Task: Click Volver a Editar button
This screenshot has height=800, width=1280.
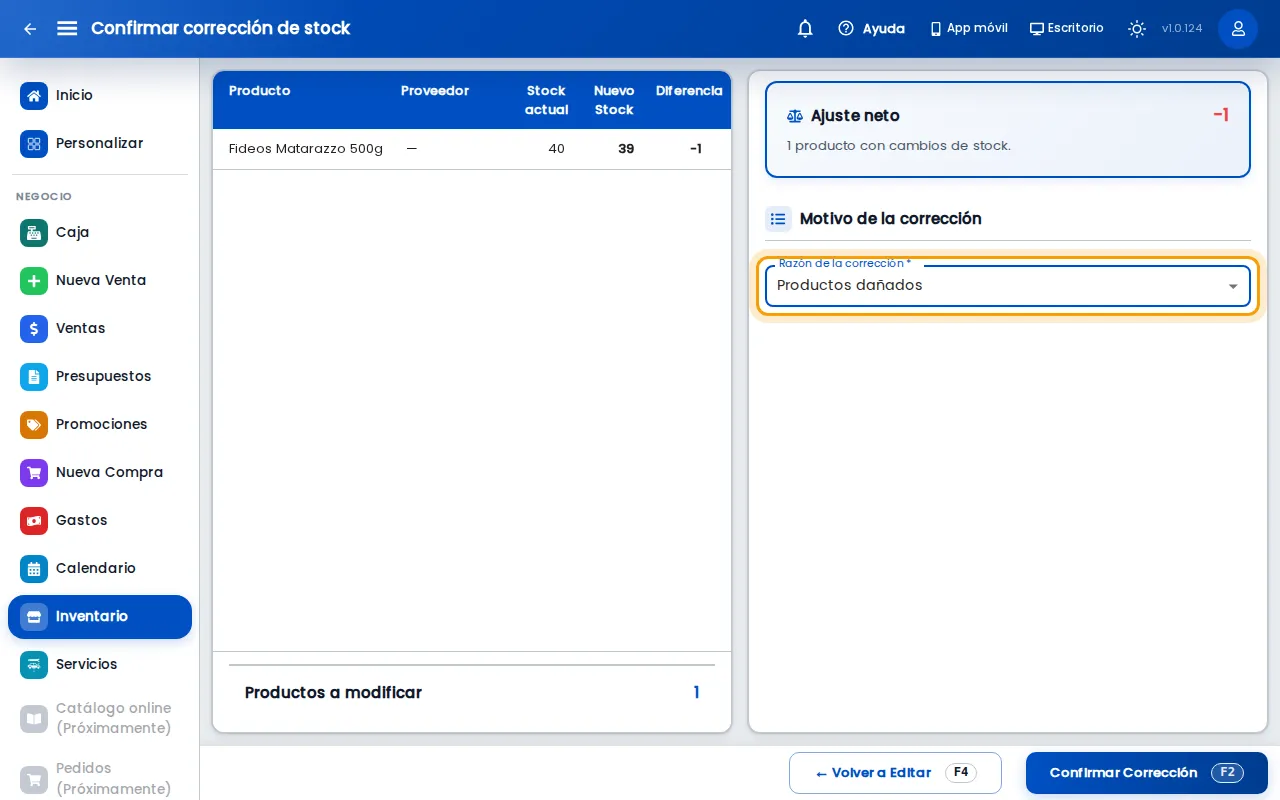Action: [895, 773]
